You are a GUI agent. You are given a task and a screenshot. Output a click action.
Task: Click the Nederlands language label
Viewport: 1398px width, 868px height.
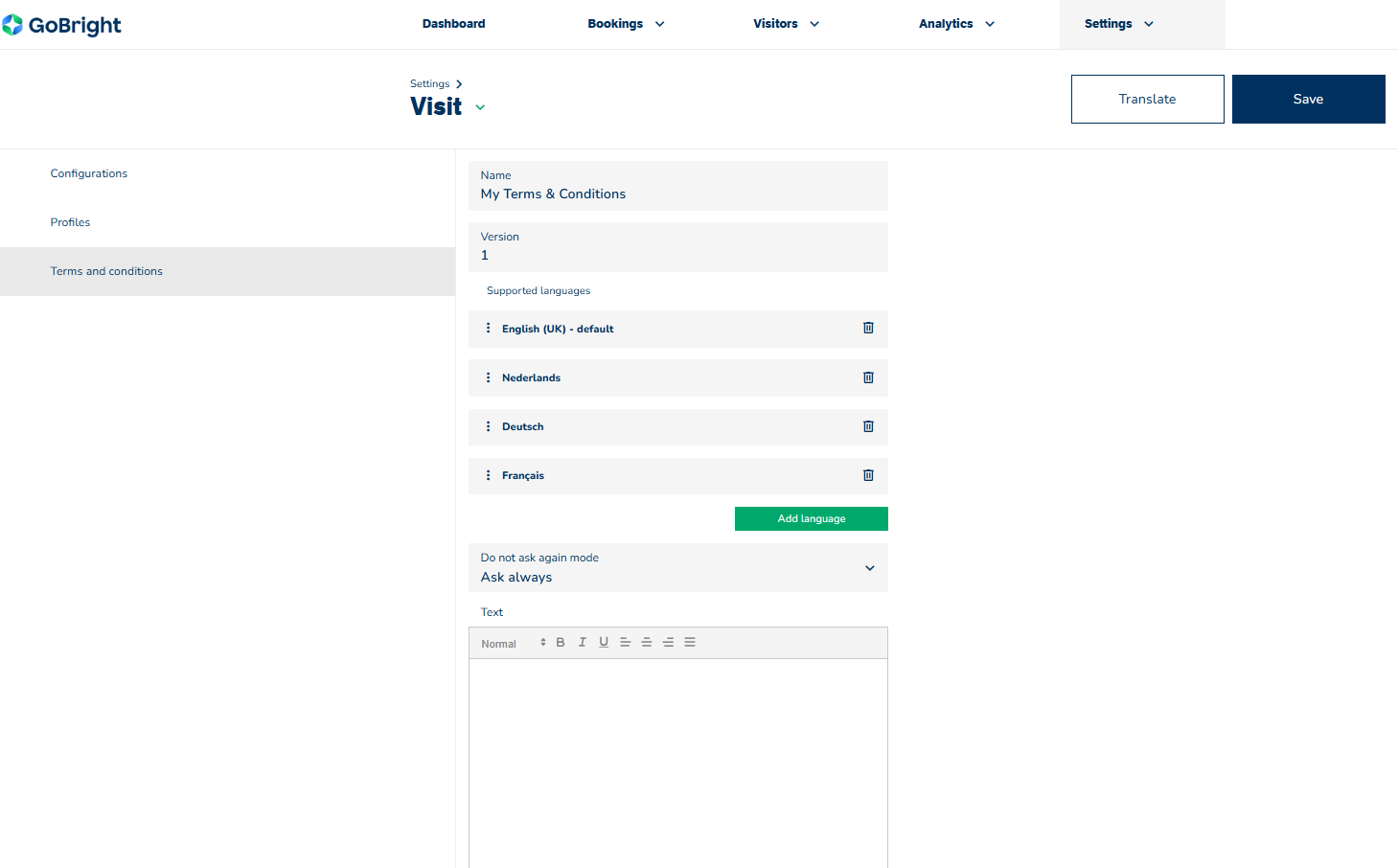click(x=531, y=377)
